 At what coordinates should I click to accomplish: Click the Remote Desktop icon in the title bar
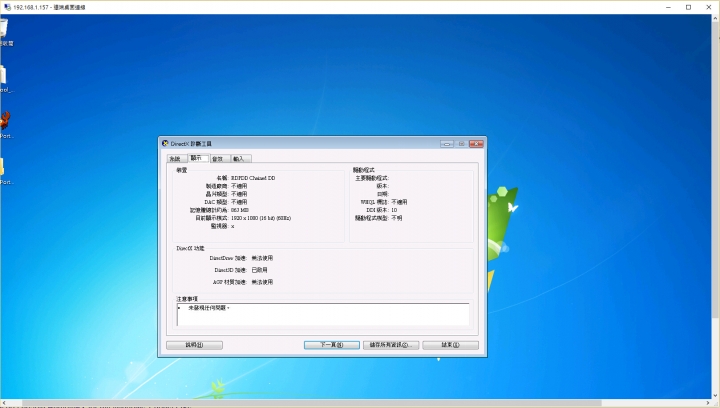(x=7, y=7)
